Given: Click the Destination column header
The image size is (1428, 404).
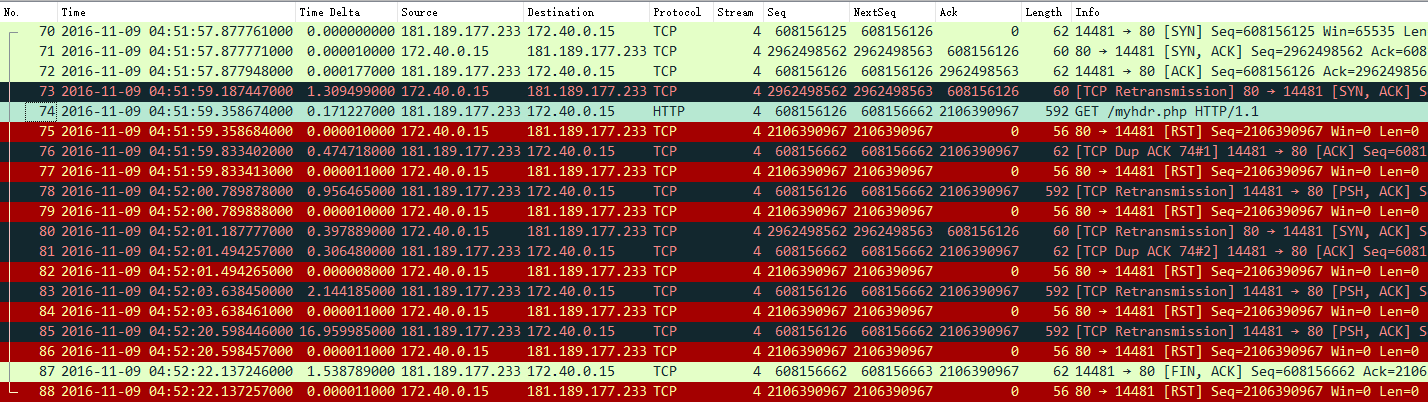Looking at the screenshot, I should (586, 12).
